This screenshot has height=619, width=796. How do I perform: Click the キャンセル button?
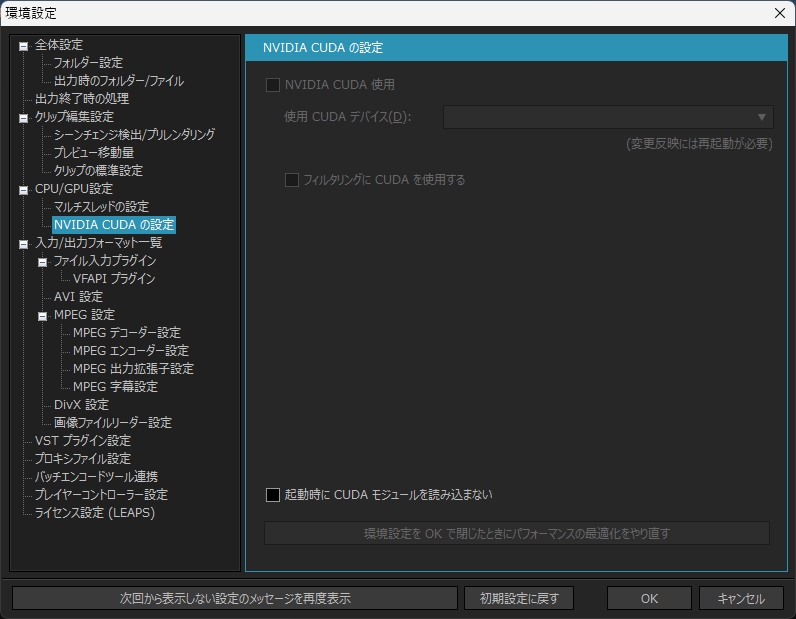click(x=741, y=598)
